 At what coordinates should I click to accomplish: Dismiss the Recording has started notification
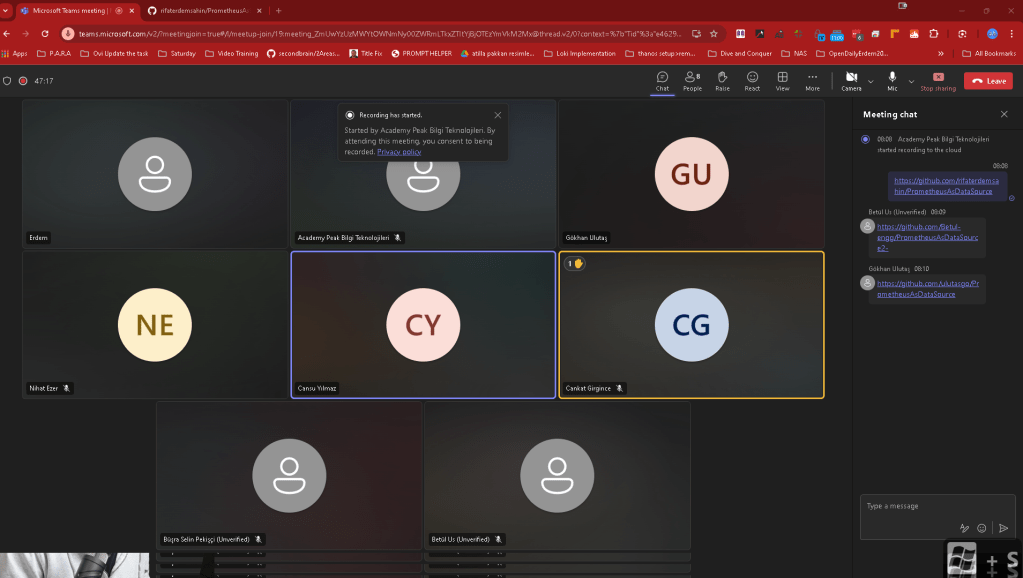(498, 115)
